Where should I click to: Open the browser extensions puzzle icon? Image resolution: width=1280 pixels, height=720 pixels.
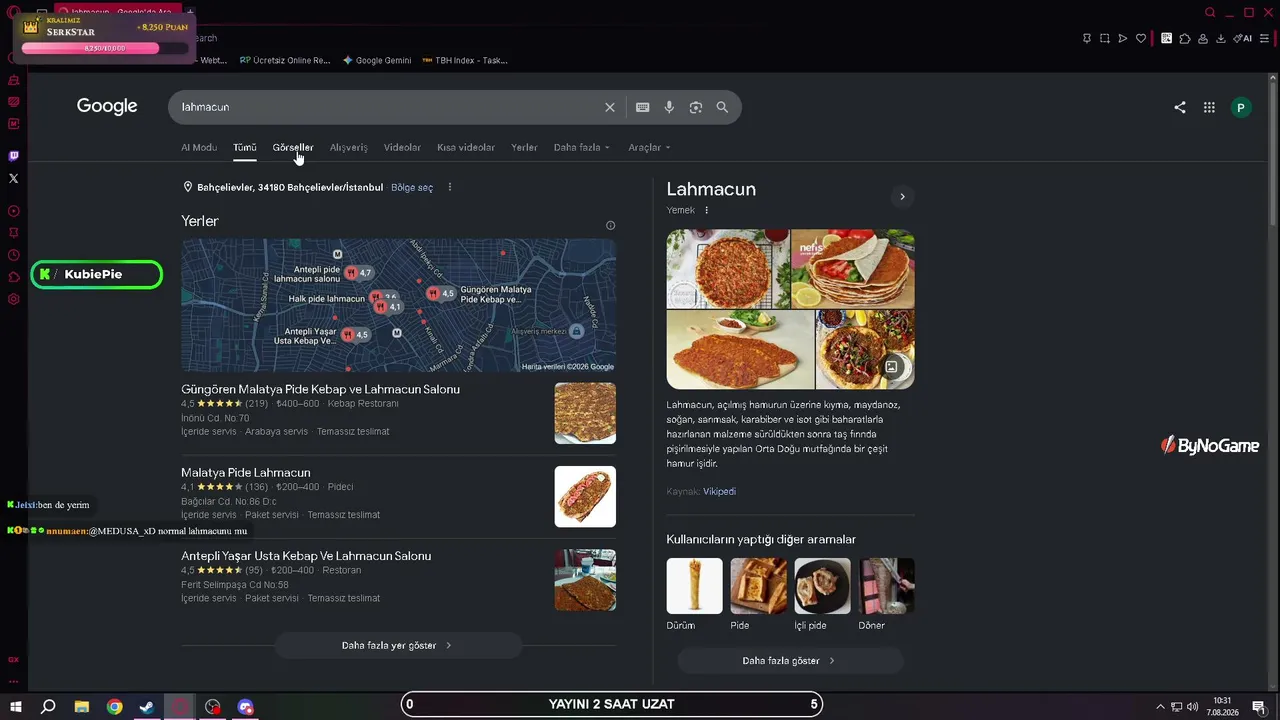1185,38
